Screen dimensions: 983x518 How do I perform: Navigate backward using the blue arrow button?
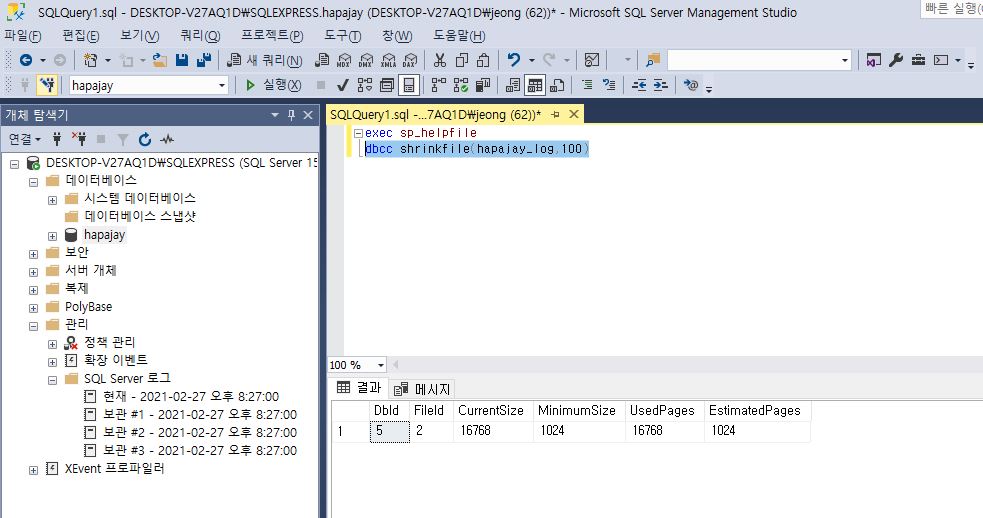click(26, 60)
